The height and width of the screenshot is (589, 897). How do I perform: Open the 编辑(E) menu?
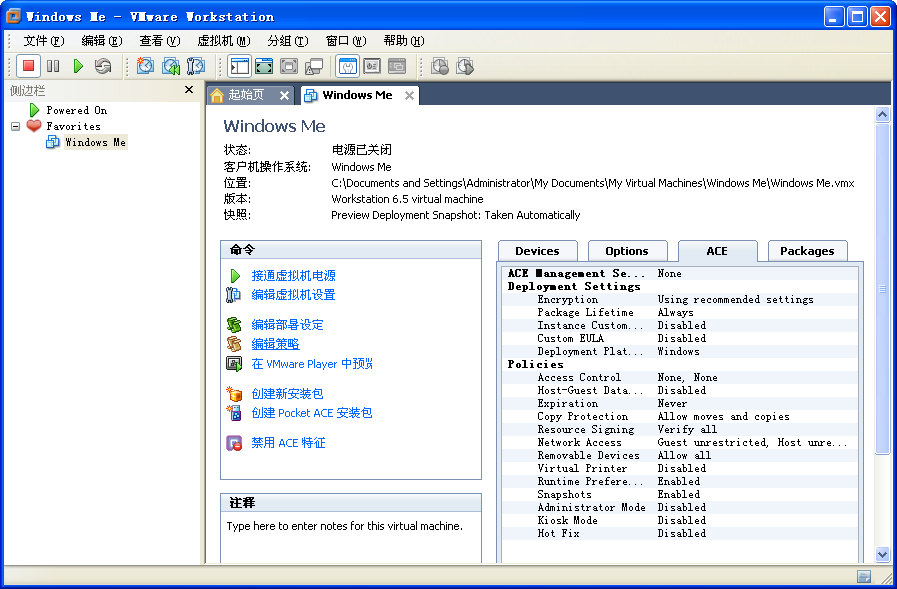click(102, 41)
